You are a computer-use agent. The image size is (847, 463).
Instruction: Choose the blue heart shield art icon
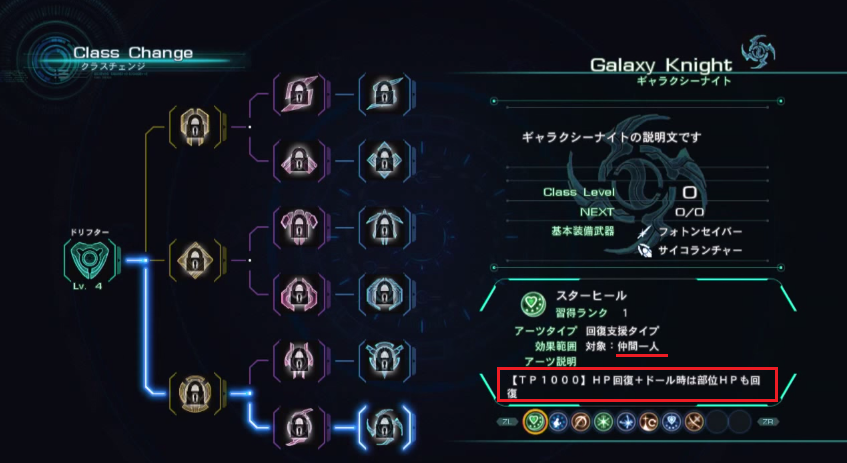tap(671, 421)
